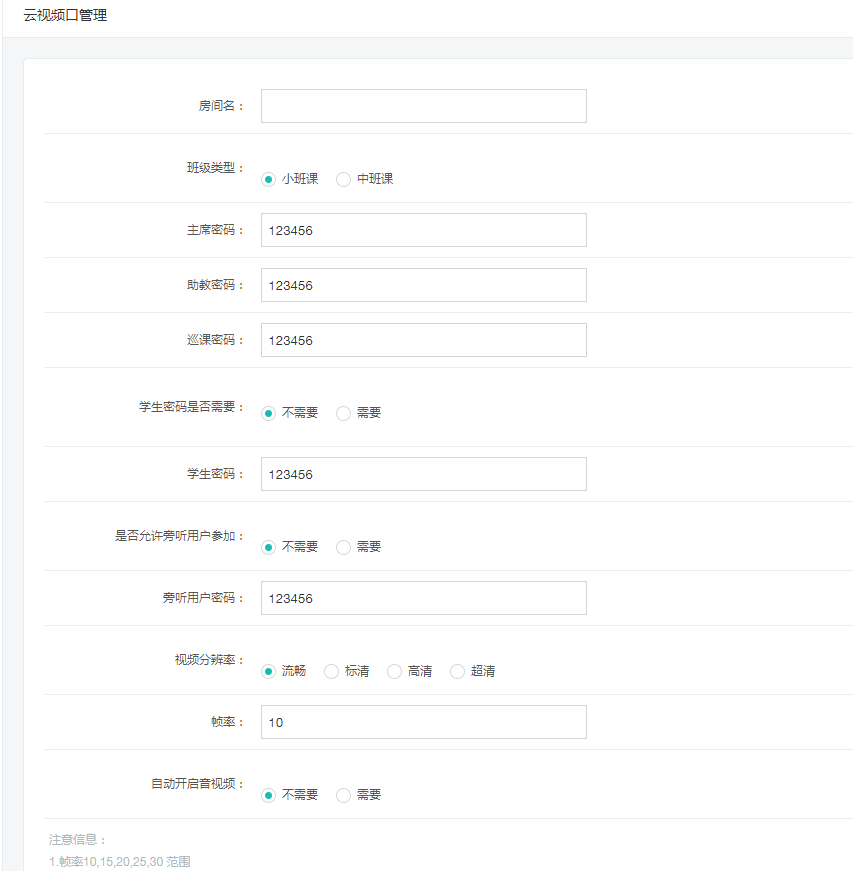Enable 需要 for 自动开启音视频
Viewport: 853px width, 871px height.
(x=344, y=795)
